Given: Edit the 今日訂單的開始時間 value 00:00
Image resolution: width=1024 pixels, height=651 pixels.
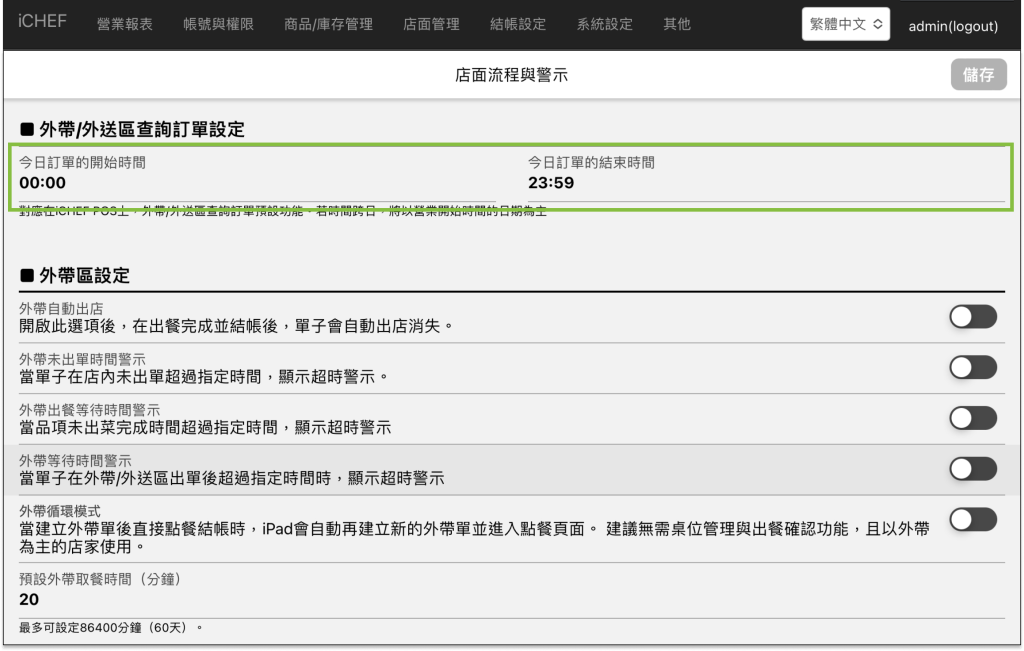Looking at the screenshot, I should [43, 183].
